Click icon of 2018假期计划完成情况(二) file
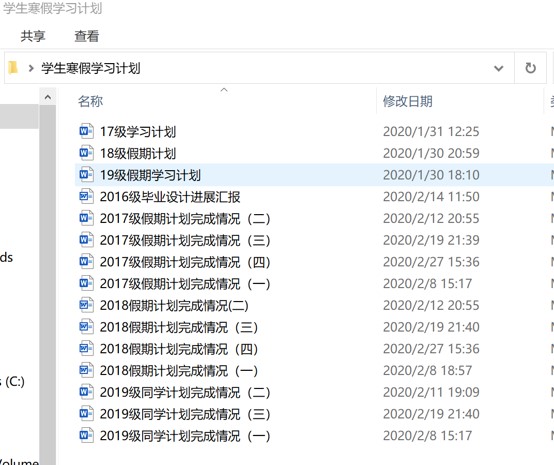554x465 pixels. (86, 305)
